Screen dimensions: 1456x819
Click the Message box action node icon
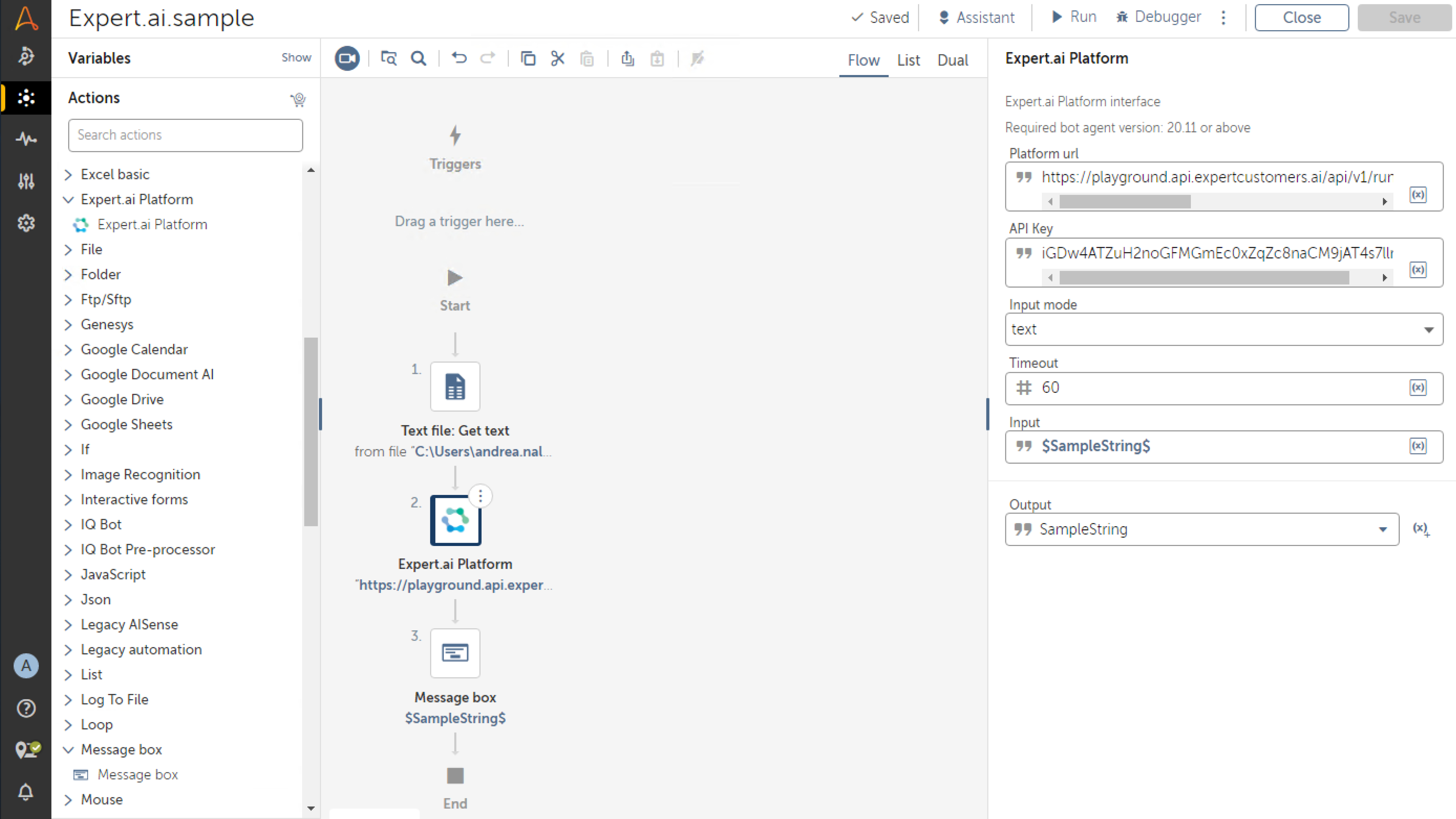(455, 653)
